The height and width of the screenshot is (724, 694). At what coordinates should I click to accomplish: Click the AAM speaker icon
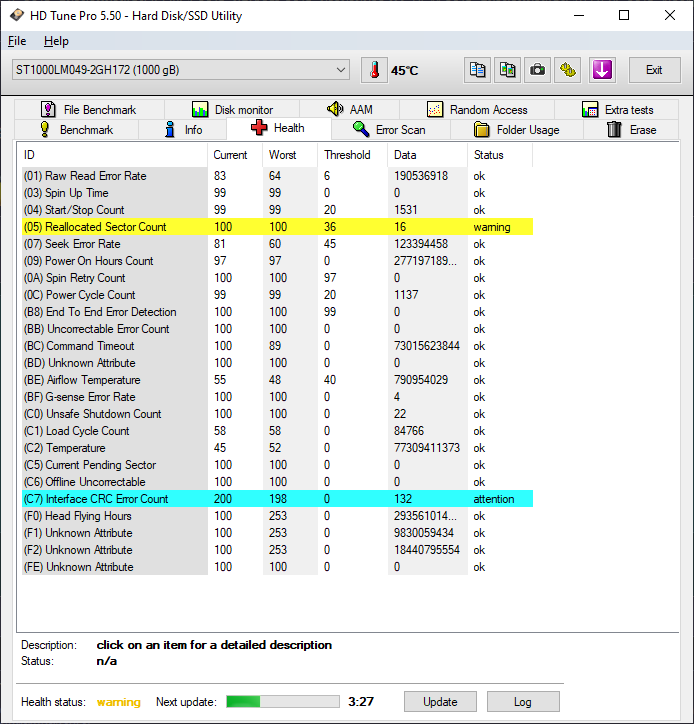[x=335, y=109]
